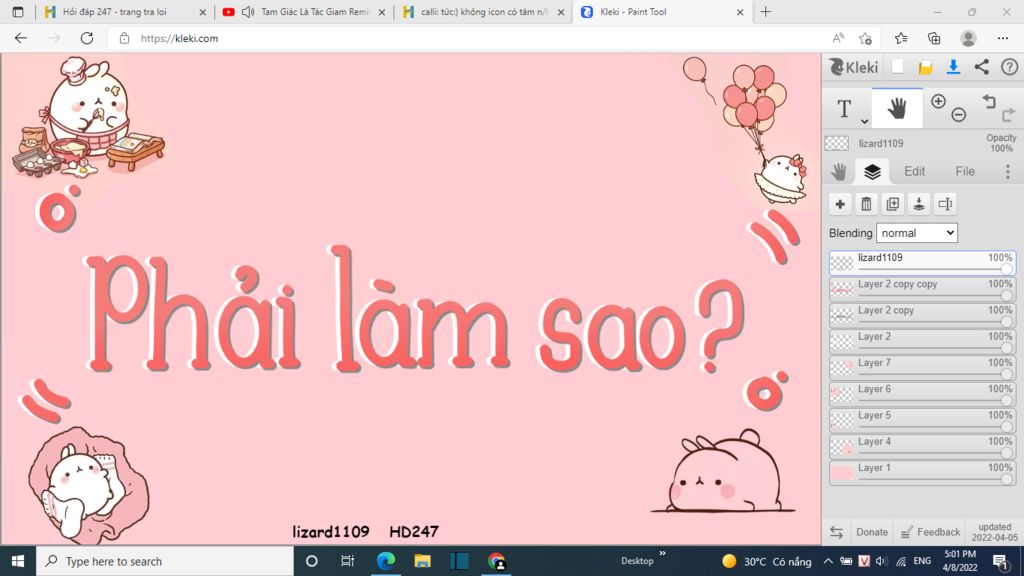Viewport: 1024px width, 576px height.
Task: Save image with blue download arrow
Action: [x=953, y=67]
